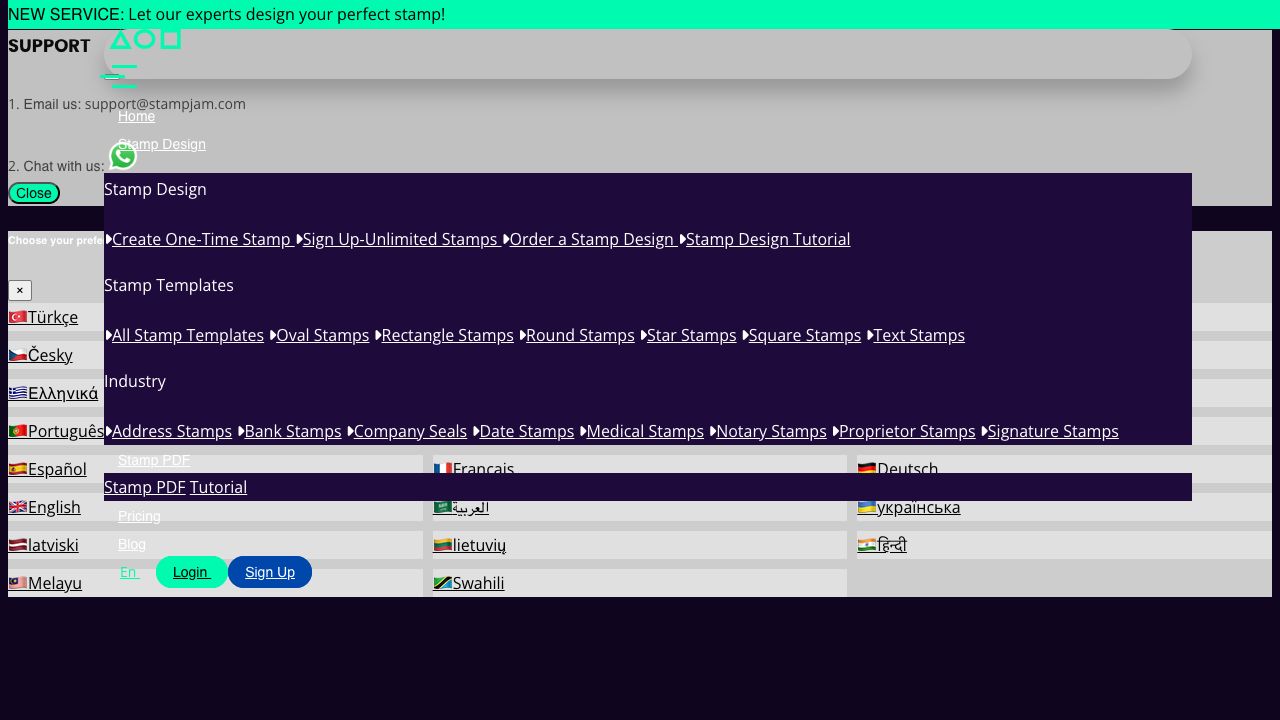
Task: Click the Indian flag for Hindi
Action: pos(867,545)
